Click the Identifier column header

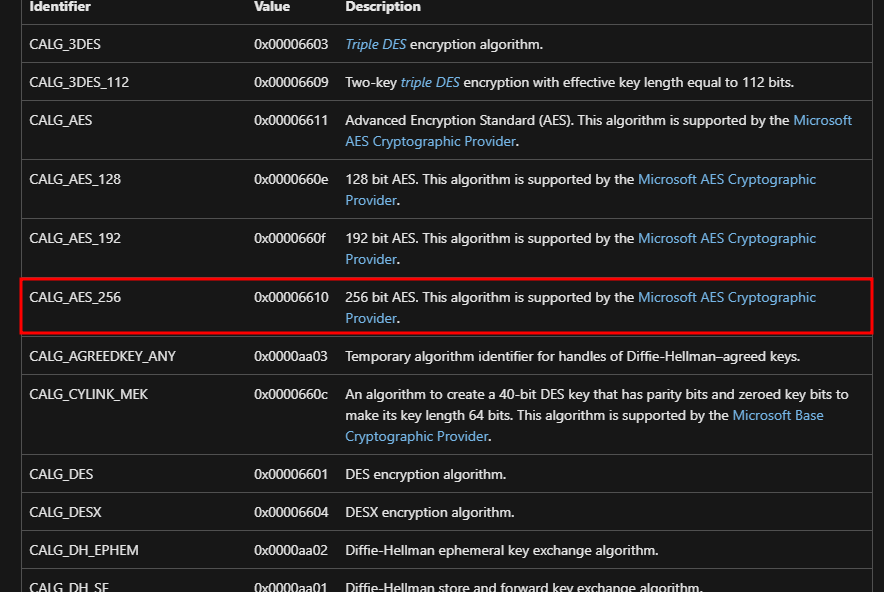(x=60, y=7)
